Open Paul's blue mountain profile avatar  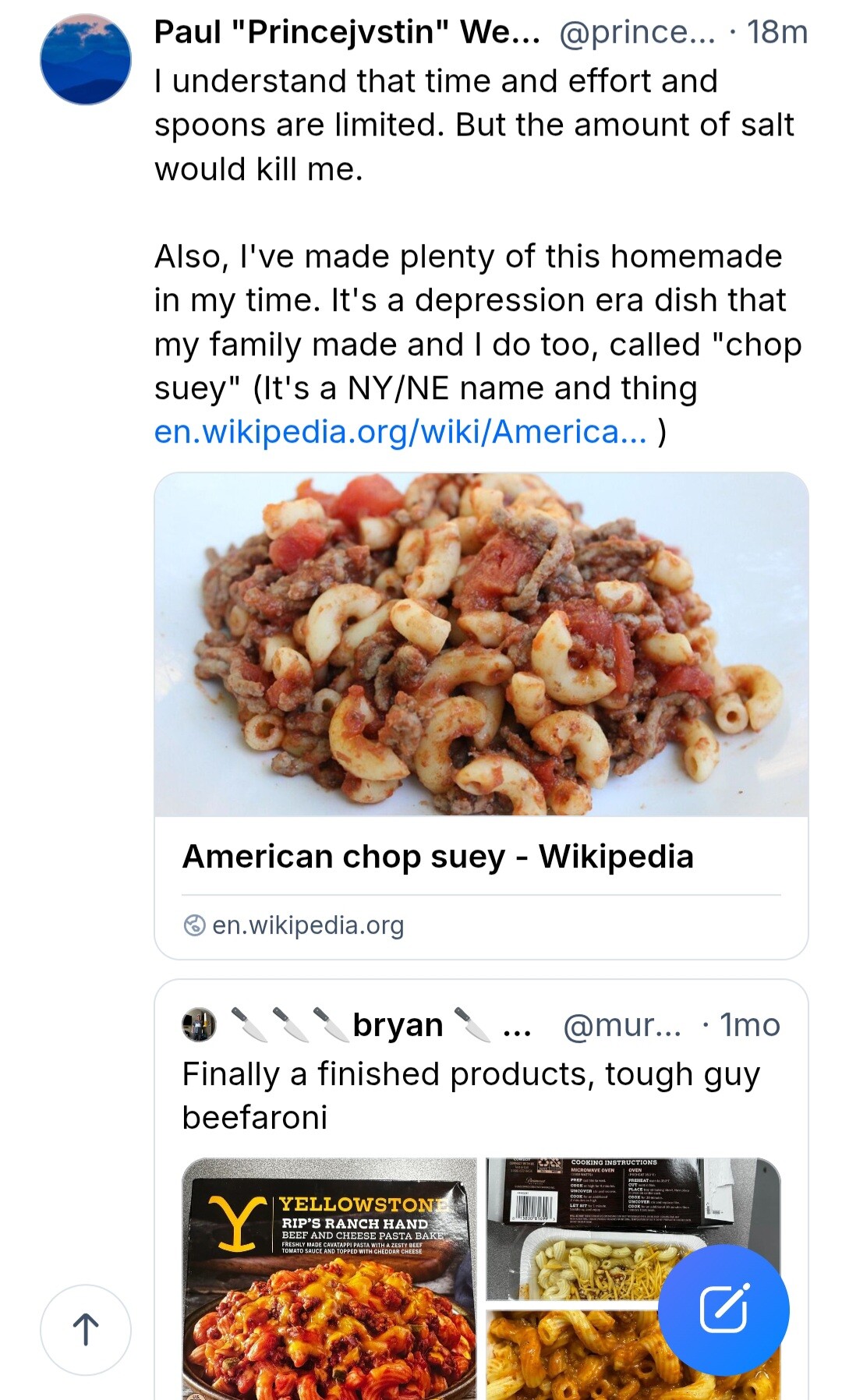coord(86,60)
